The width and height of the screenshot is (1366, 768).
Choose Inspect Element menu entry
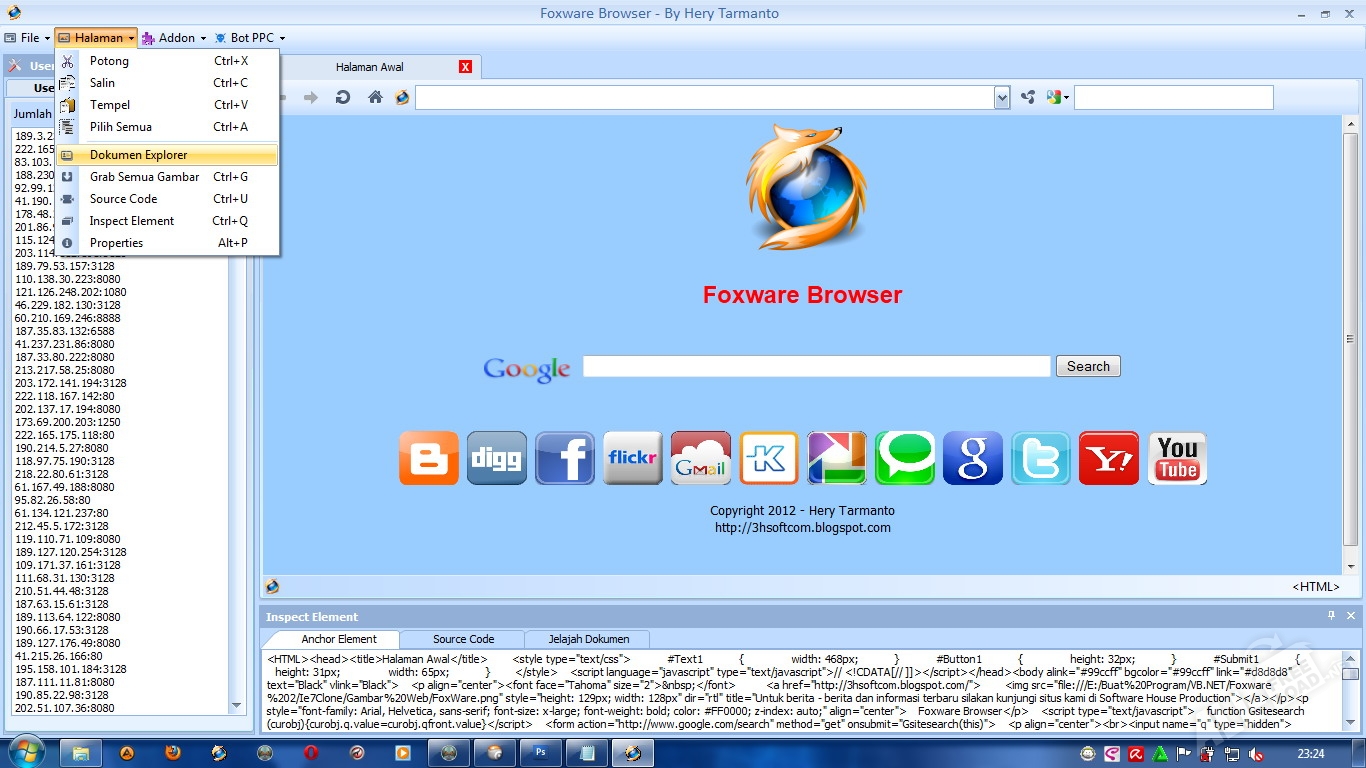[131, 221]
